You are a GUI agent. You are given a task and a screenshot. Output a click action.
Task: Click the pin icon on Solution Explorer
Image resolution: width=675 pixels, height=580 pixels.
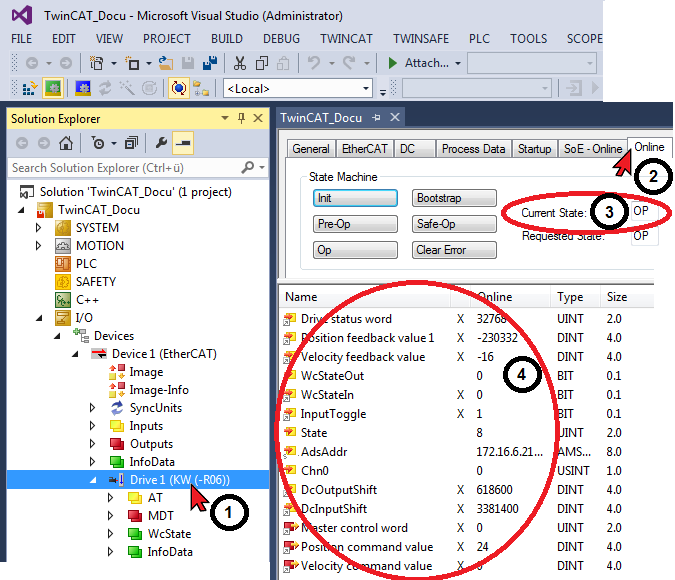pyautogui.click(x=242, y=118)
